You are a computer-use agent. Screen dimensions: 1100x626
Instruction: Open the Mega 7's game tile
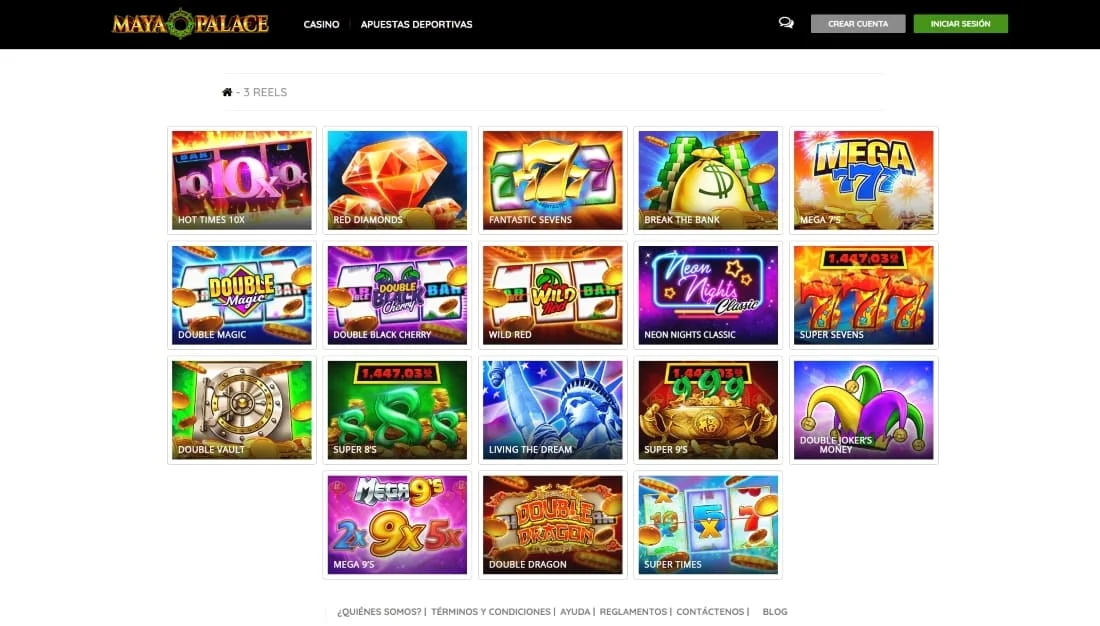tap(864, 180)
